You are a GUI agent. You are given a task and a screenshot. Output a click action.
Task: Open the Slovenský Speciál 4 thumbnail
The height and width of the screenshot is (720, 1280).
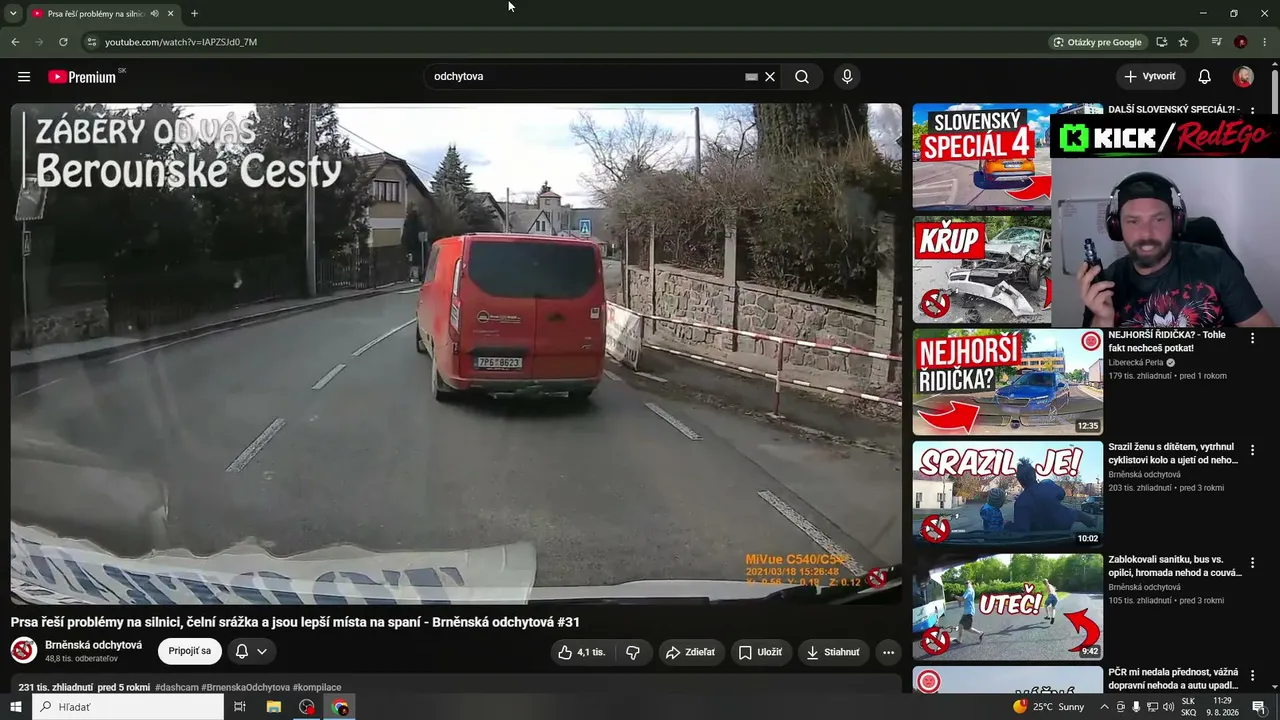tap(981, 156)
